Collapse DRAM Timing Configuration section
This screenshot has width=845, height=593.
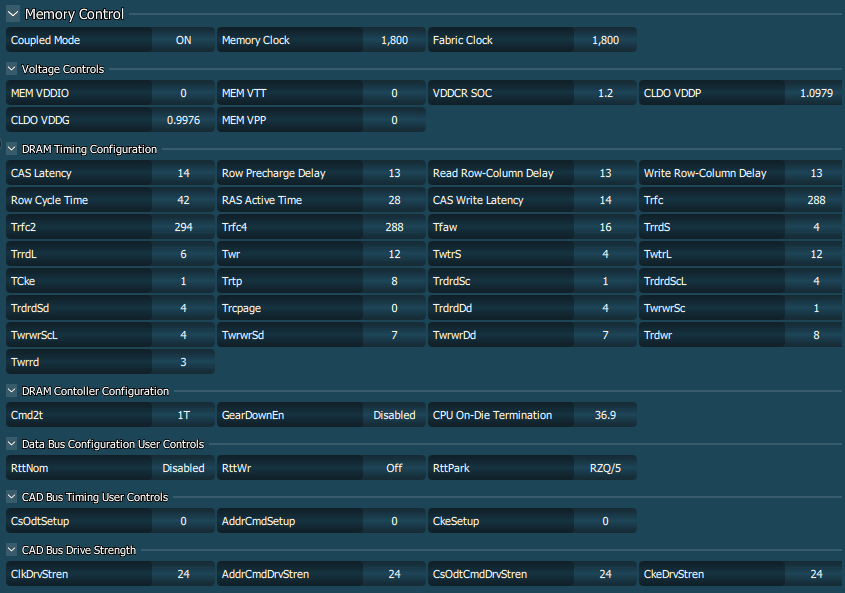pyautogui.click(x=13, y=149)
